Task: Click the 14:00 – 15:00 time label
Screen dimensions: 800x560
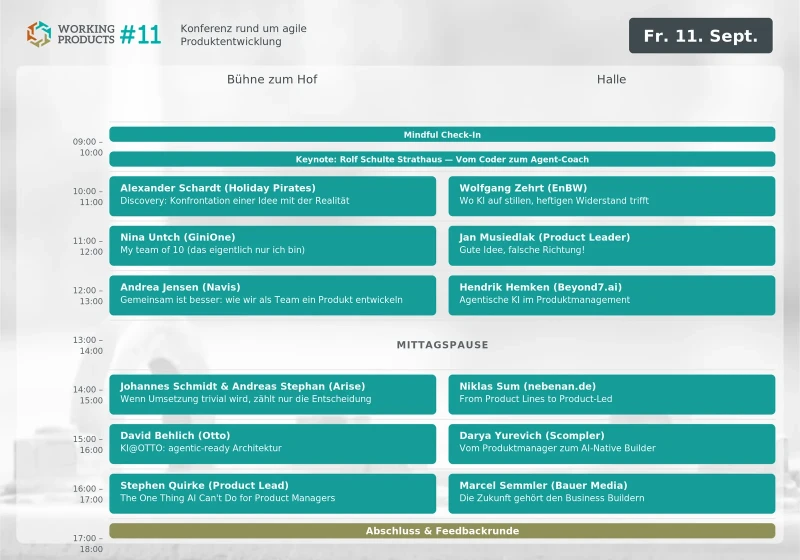Action: click(x=88, y=395)
